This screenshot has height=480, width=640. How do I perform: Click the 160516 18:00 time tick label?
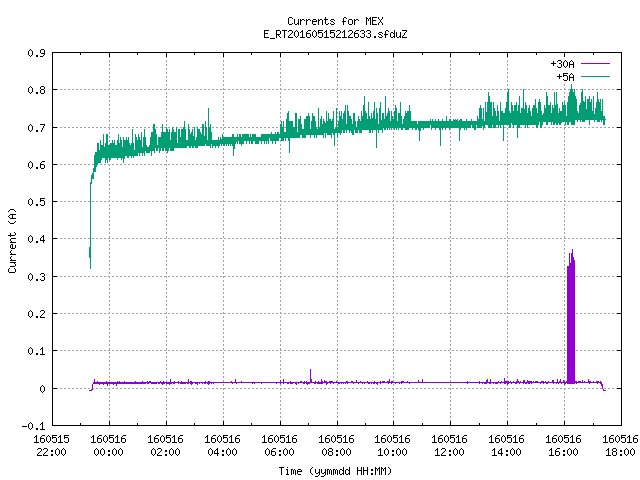point(620,445)
